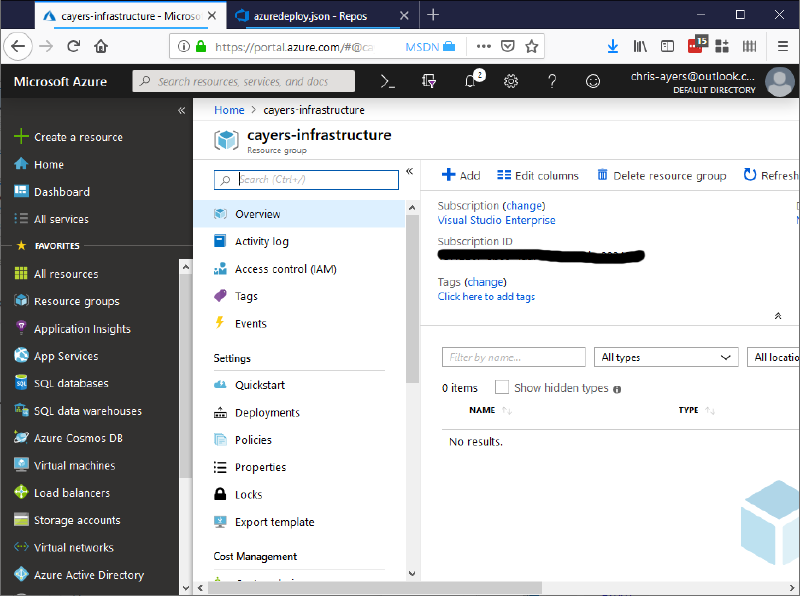This screenshot has height=596, width=800.
Task: Open the feedback smiley icon
Action: [x=593, y=81]
